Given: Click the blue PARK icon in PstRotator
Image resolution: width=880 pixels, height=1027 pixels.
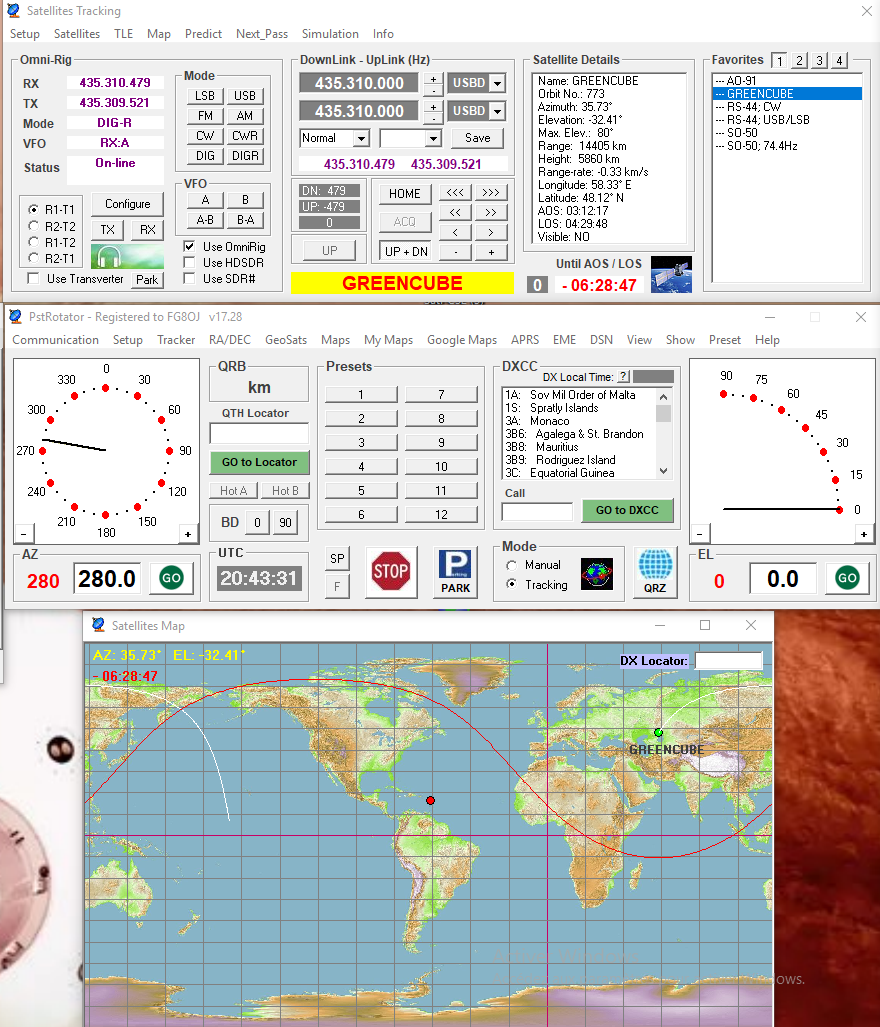Looking at the screenshot, I should tap(456, 572).
